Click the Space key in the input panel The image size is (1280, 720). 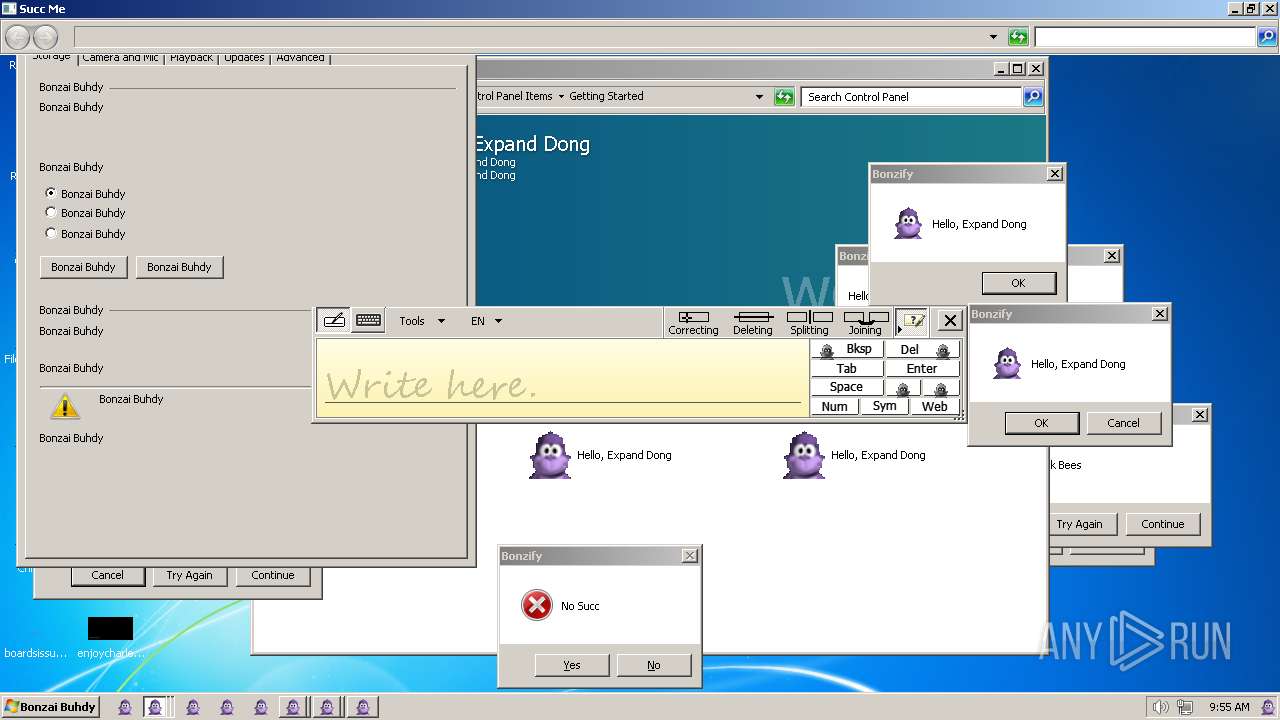tap(847, 388)
